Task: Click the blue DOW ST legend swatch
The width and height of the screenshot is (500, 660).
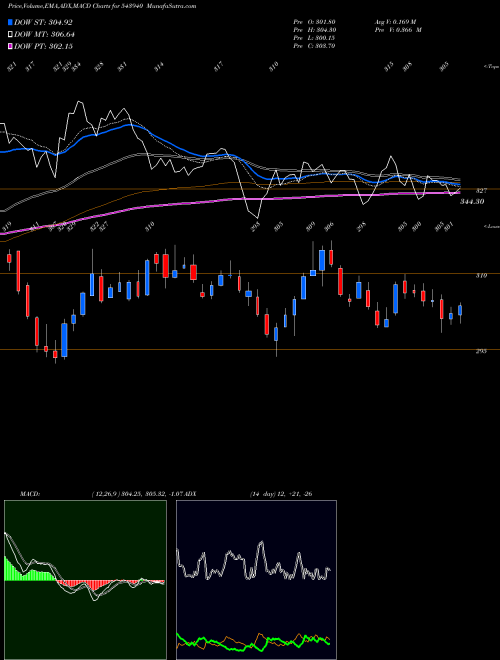Action: pyautogui.click(x=10, y=22)
